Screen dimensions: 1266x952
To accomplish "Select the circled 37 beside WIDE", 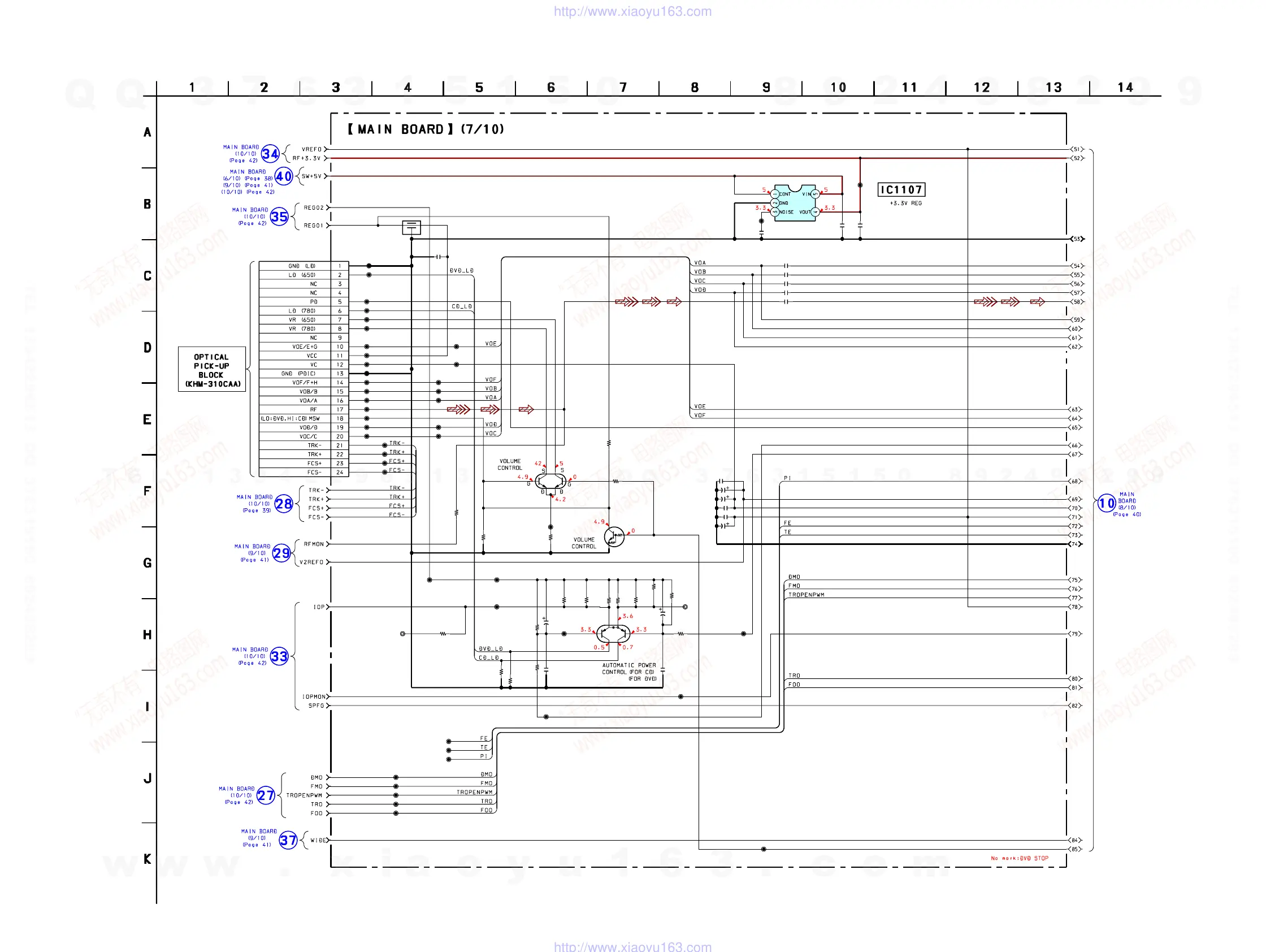I will click(x=288, y=841).
